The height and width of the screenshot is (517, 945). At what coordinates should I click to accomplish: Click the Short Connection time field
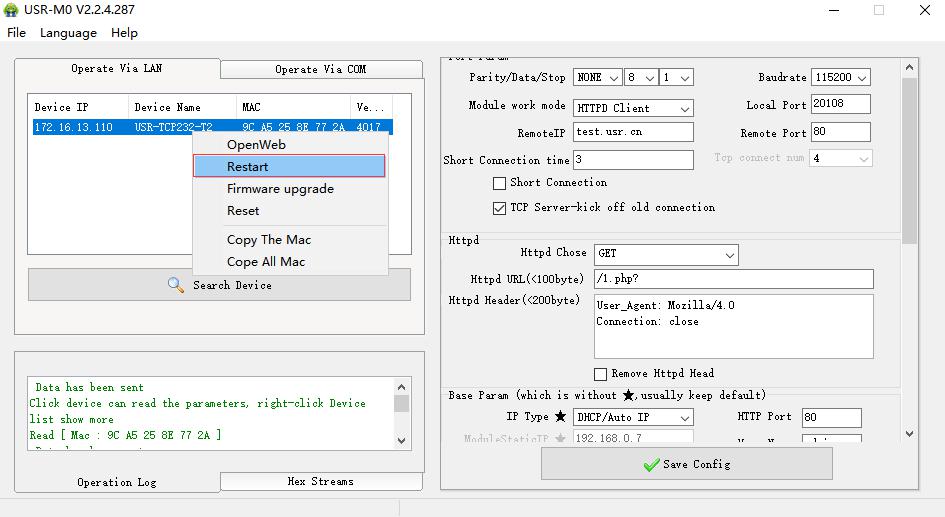[x=633, y=160]
